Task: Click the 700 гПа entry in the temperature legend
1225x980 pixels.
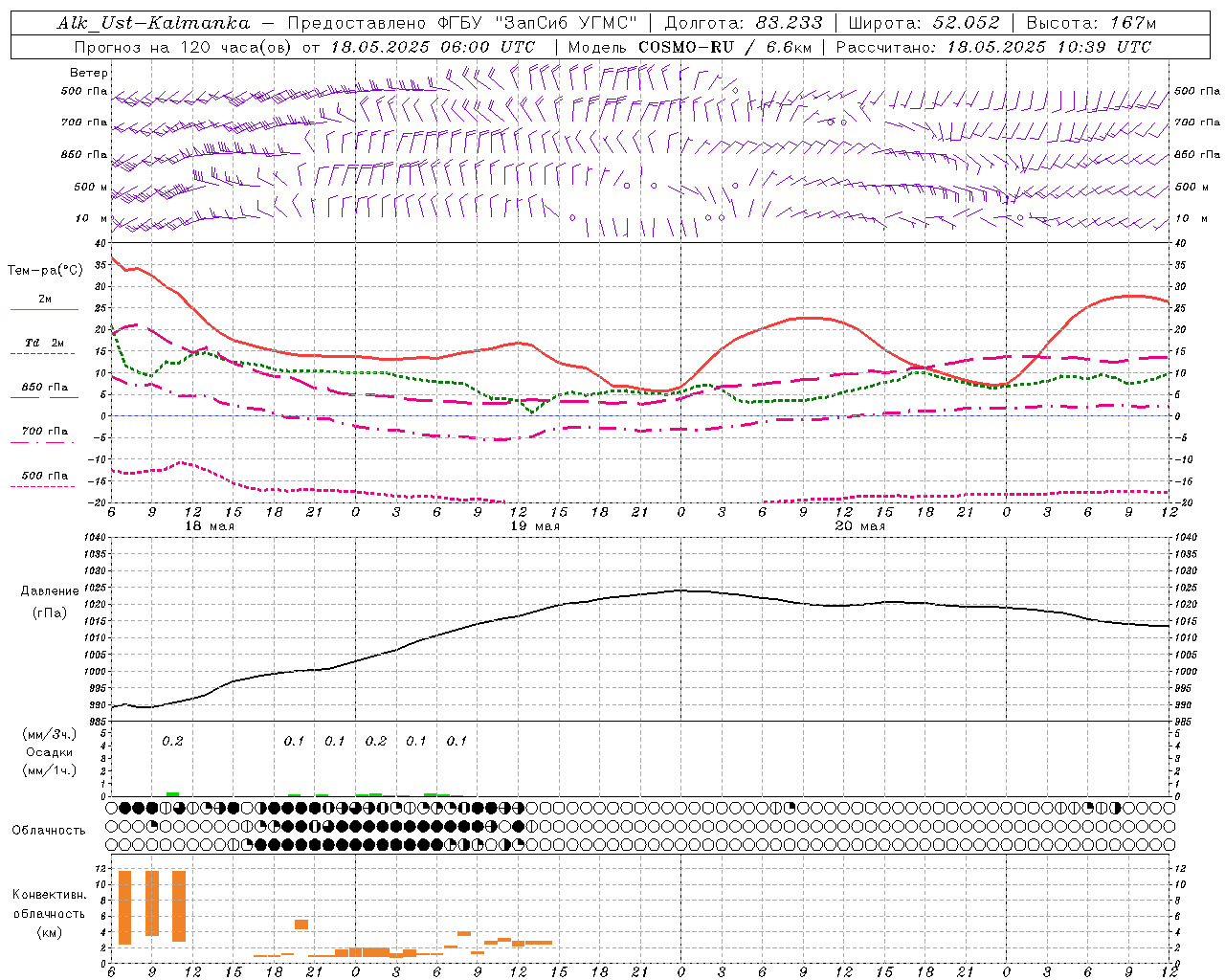Action: click(x=45, y=431)
